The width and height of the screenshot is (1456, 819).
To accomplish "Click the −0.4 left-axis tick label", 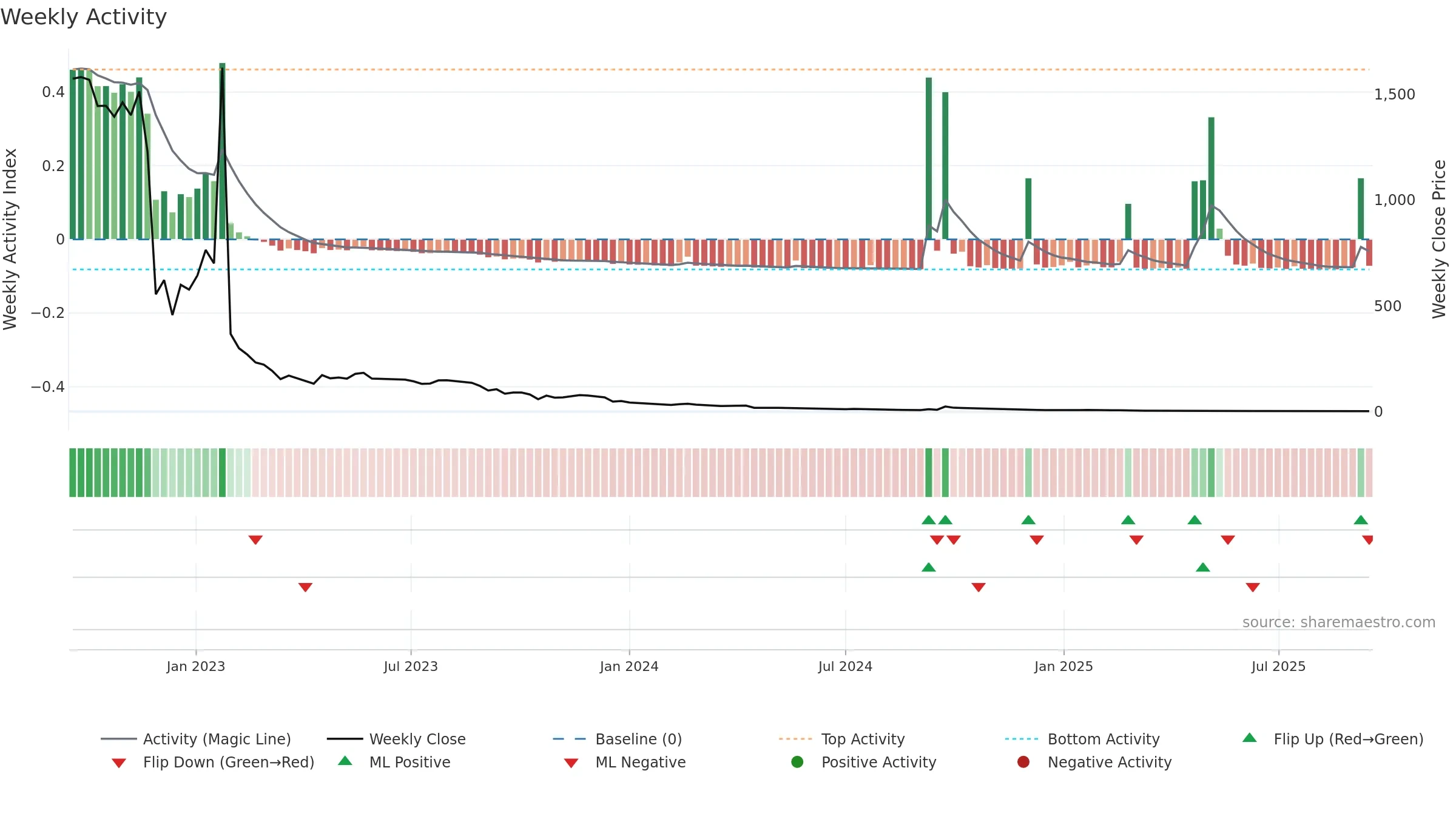I will pos(47,386).
